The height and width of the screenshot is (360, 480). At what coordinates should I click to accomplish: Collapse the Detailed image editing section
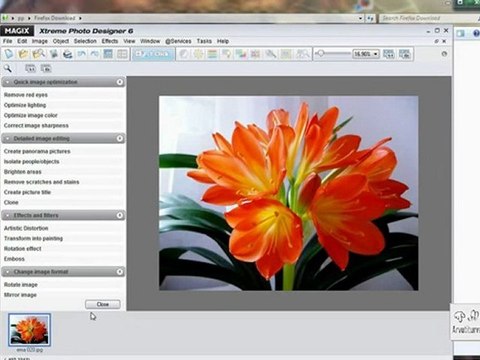point(120,138)
